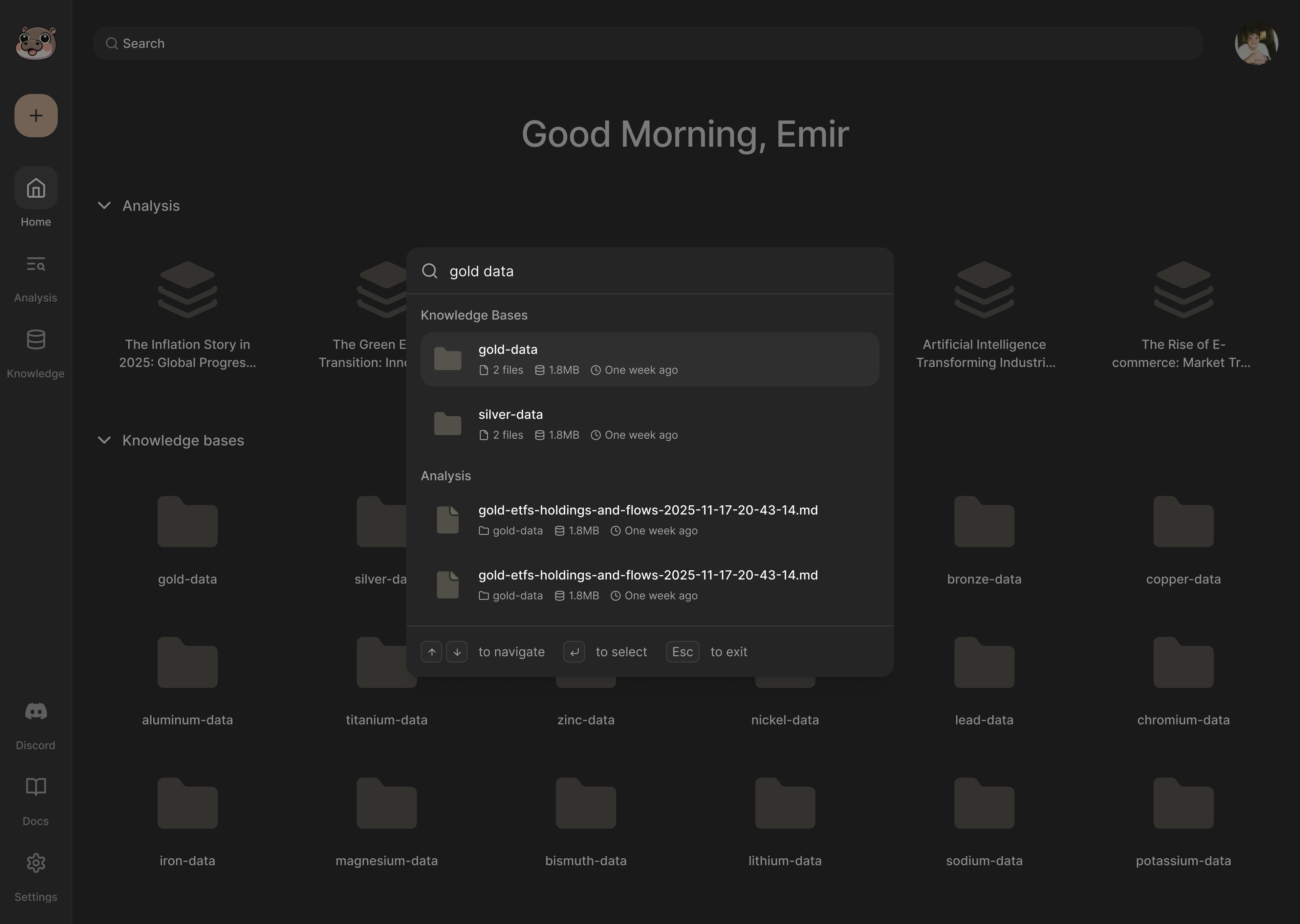
Task: Open Settings gear in sidebar
Action: (x=36, y=863)
